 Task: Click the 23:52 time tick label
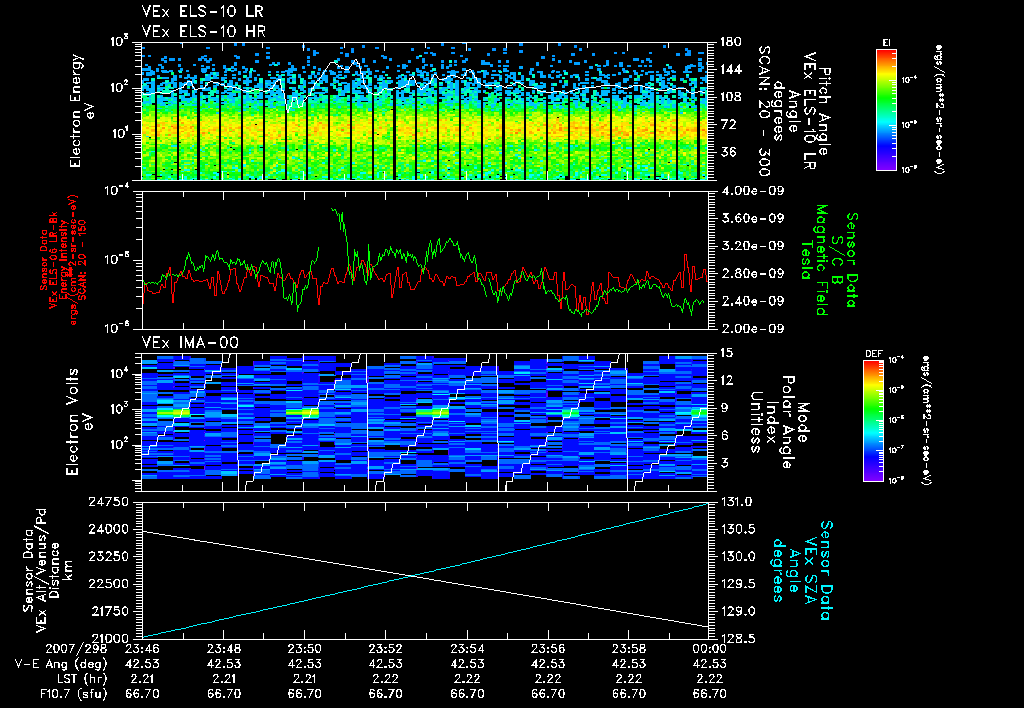pos(385,649)
